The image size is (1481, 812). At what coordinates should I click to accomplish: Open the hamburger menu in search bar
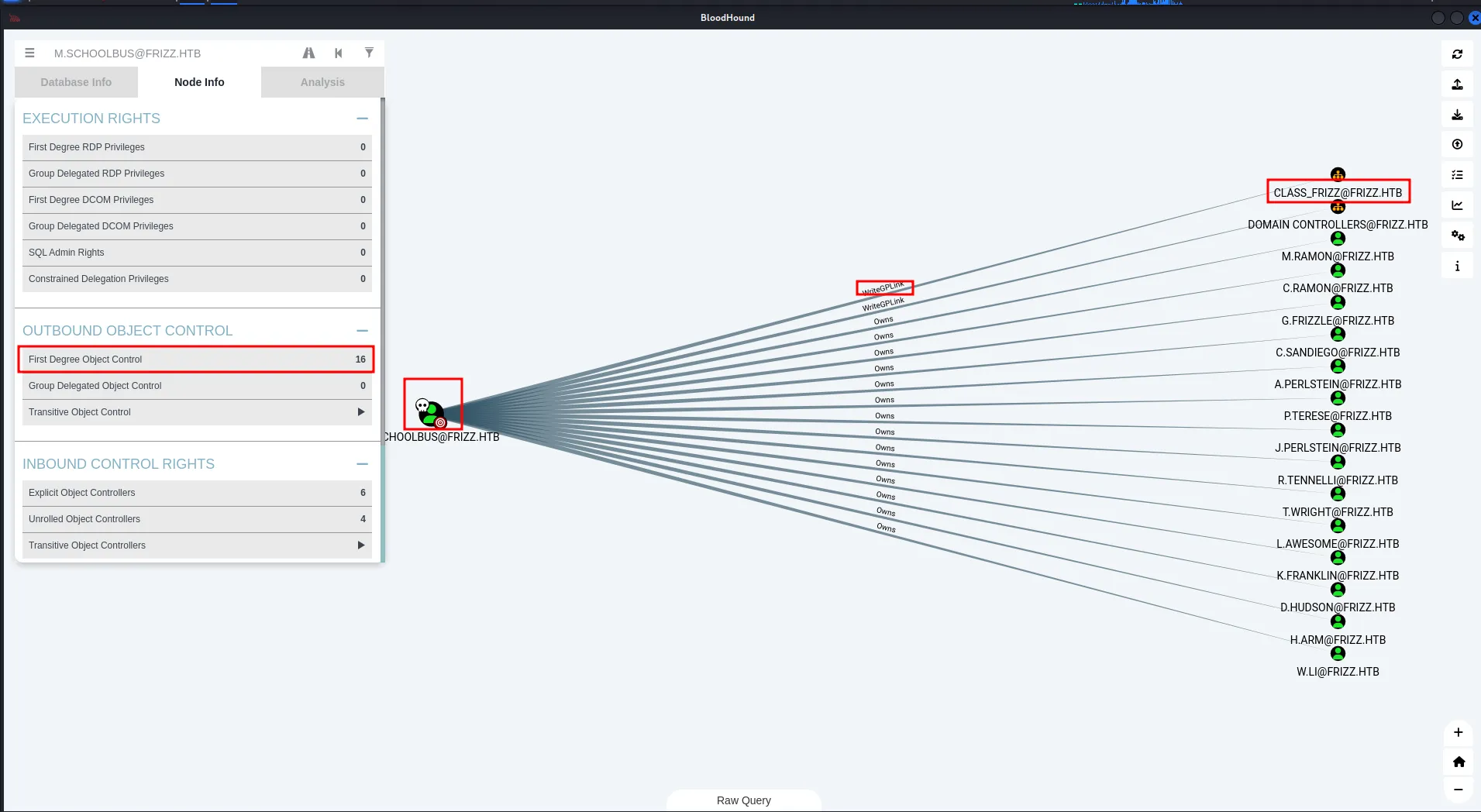click(29, 53)
